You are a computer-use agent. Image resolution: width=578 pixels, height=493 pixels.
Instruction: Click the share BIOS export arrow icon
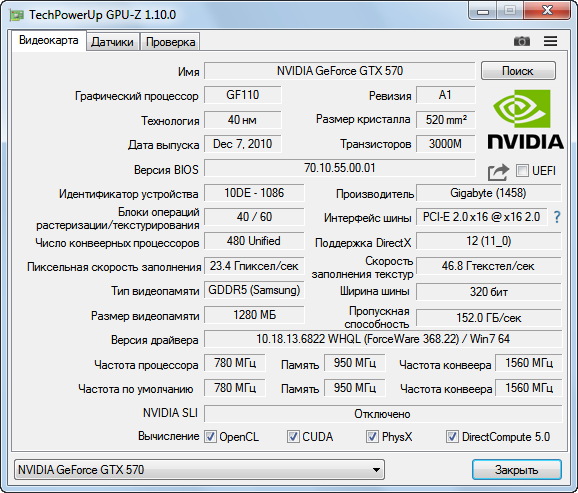click(498, 172)
